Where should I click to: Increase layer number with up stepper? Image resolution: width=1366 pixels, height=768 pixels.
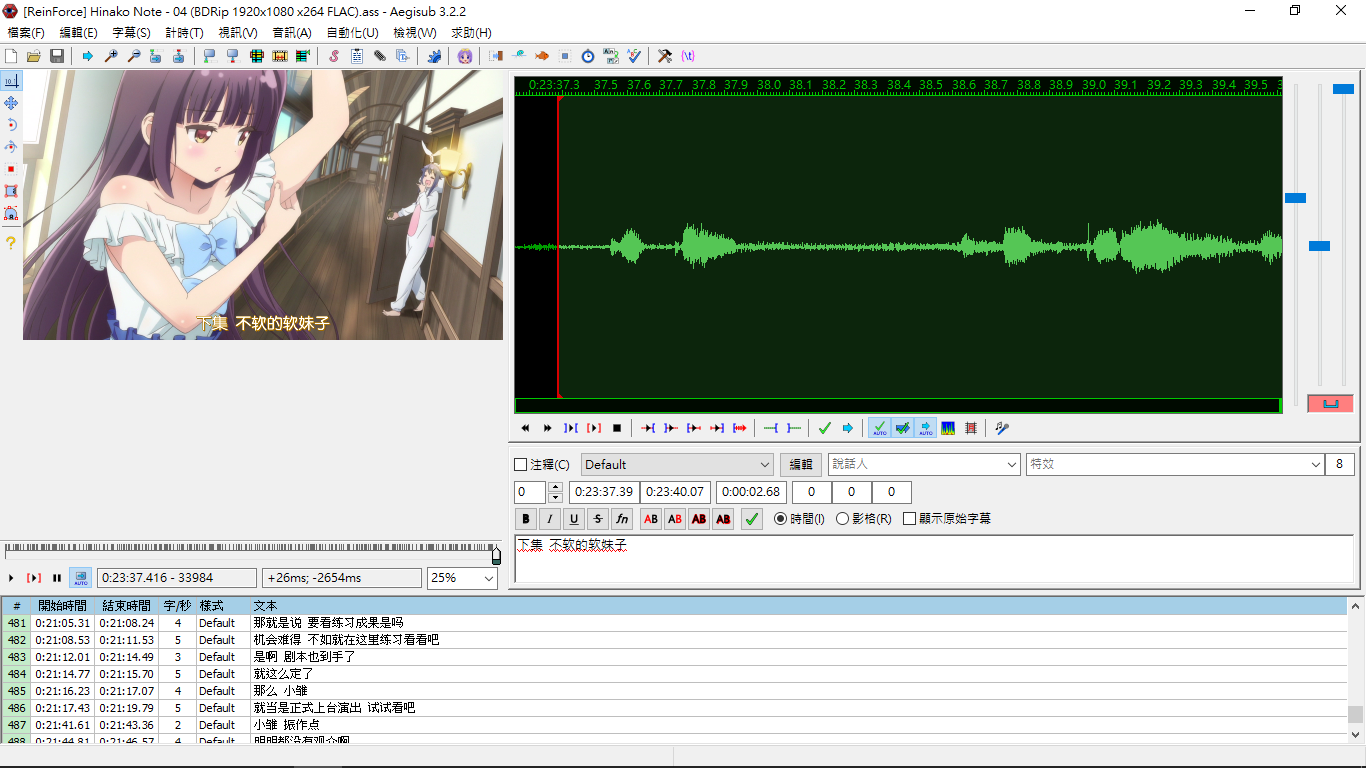tap(556, 487)
